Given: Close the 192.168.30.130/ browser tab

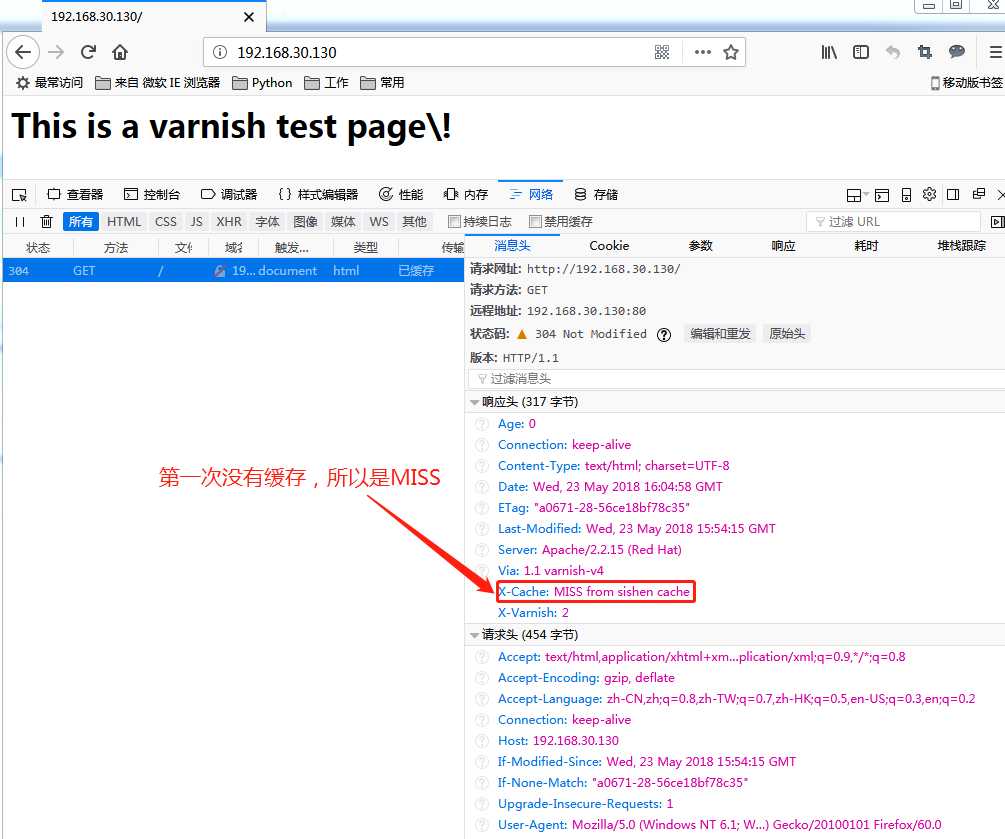Looking at the screenshot, I should [249, 17].
